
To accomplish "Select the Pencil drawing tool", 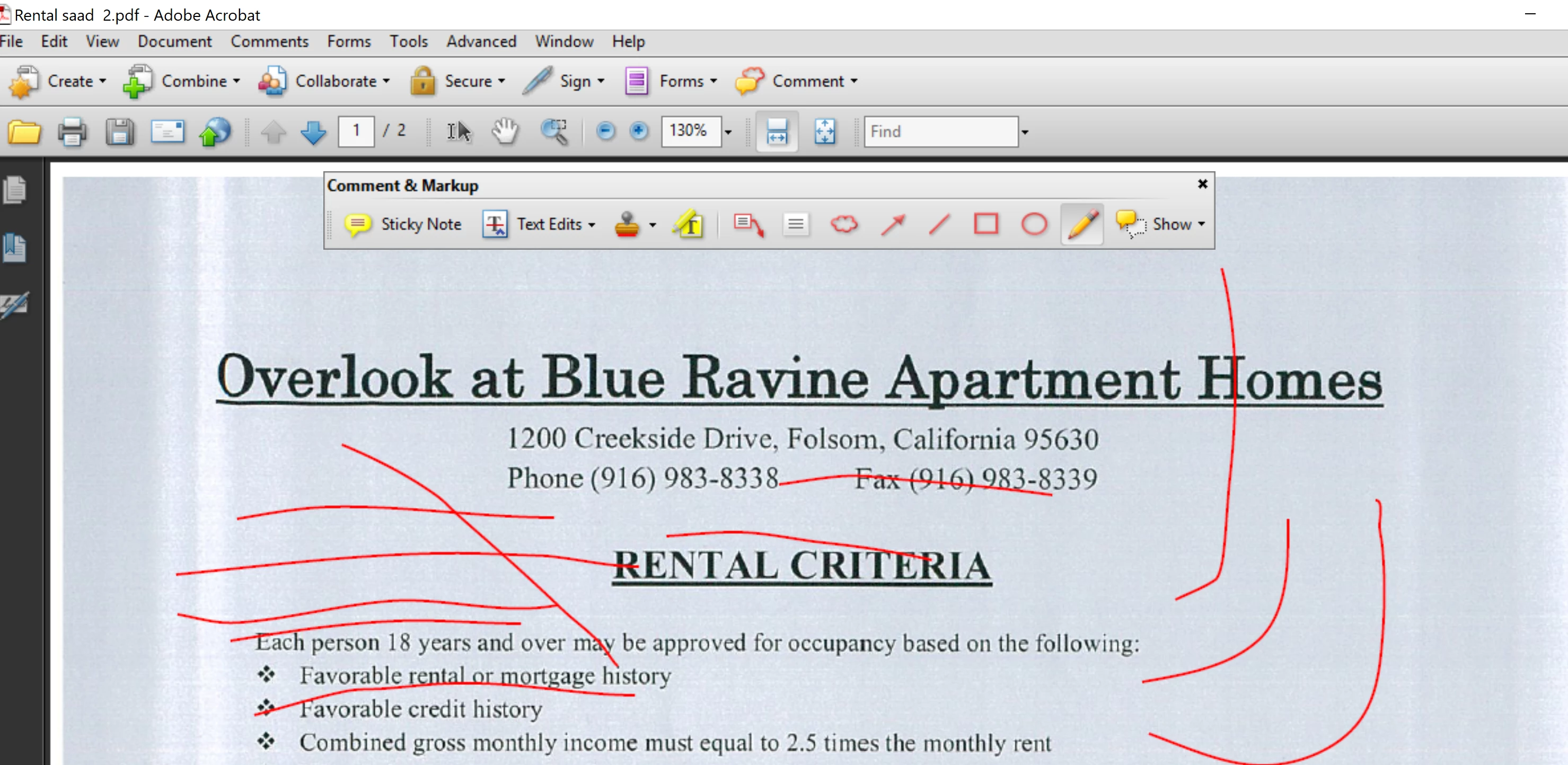I will point(1082,224).
